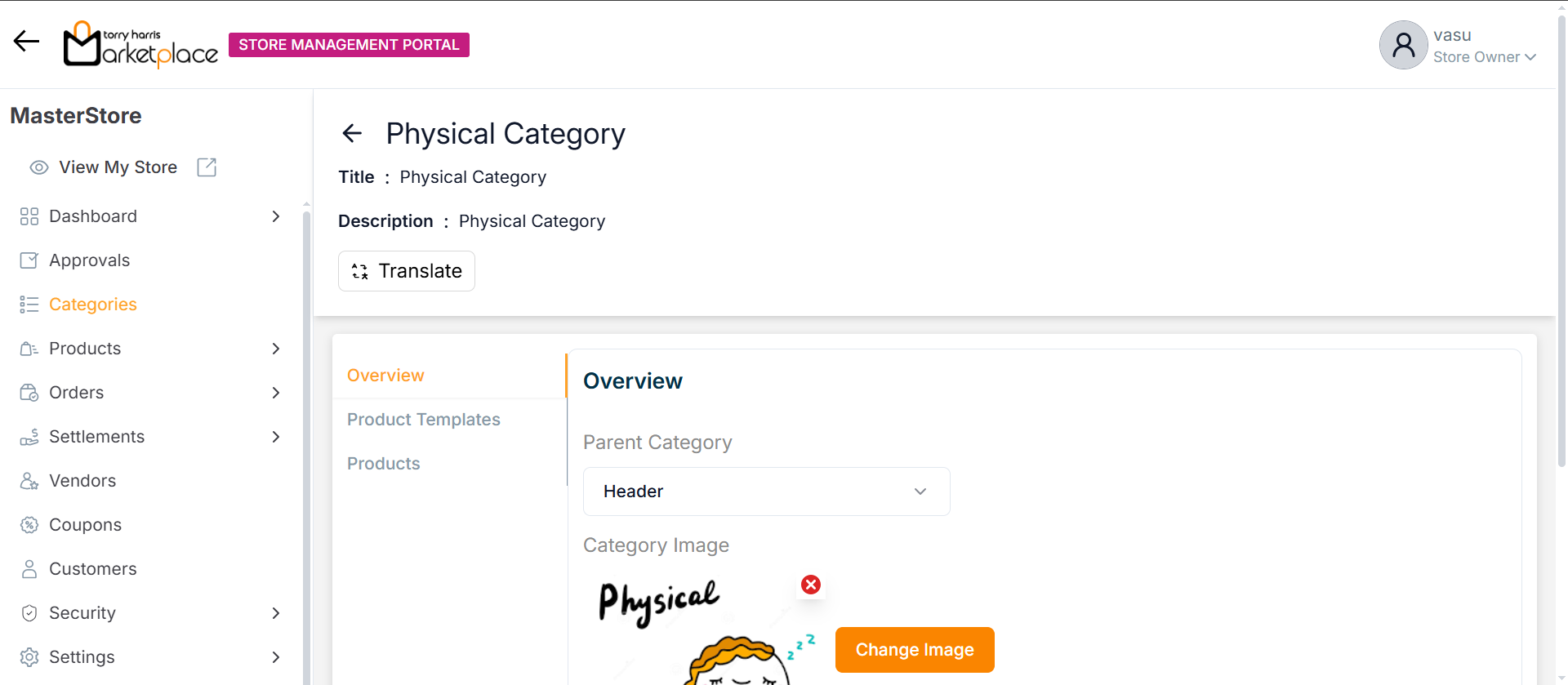Click the Customers person icon
1568x685 pixels.
point(29,569)
